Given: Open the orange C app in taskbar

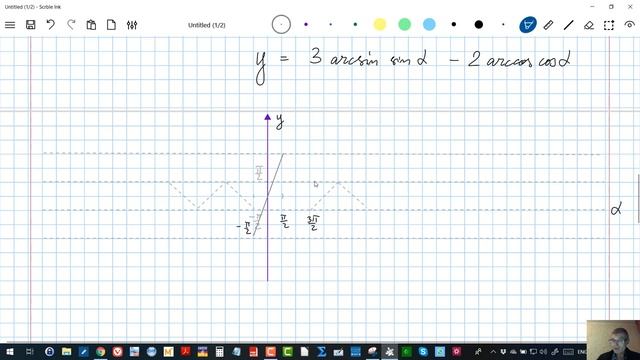Looking at the screenshot, I should [x=271, y=351].
